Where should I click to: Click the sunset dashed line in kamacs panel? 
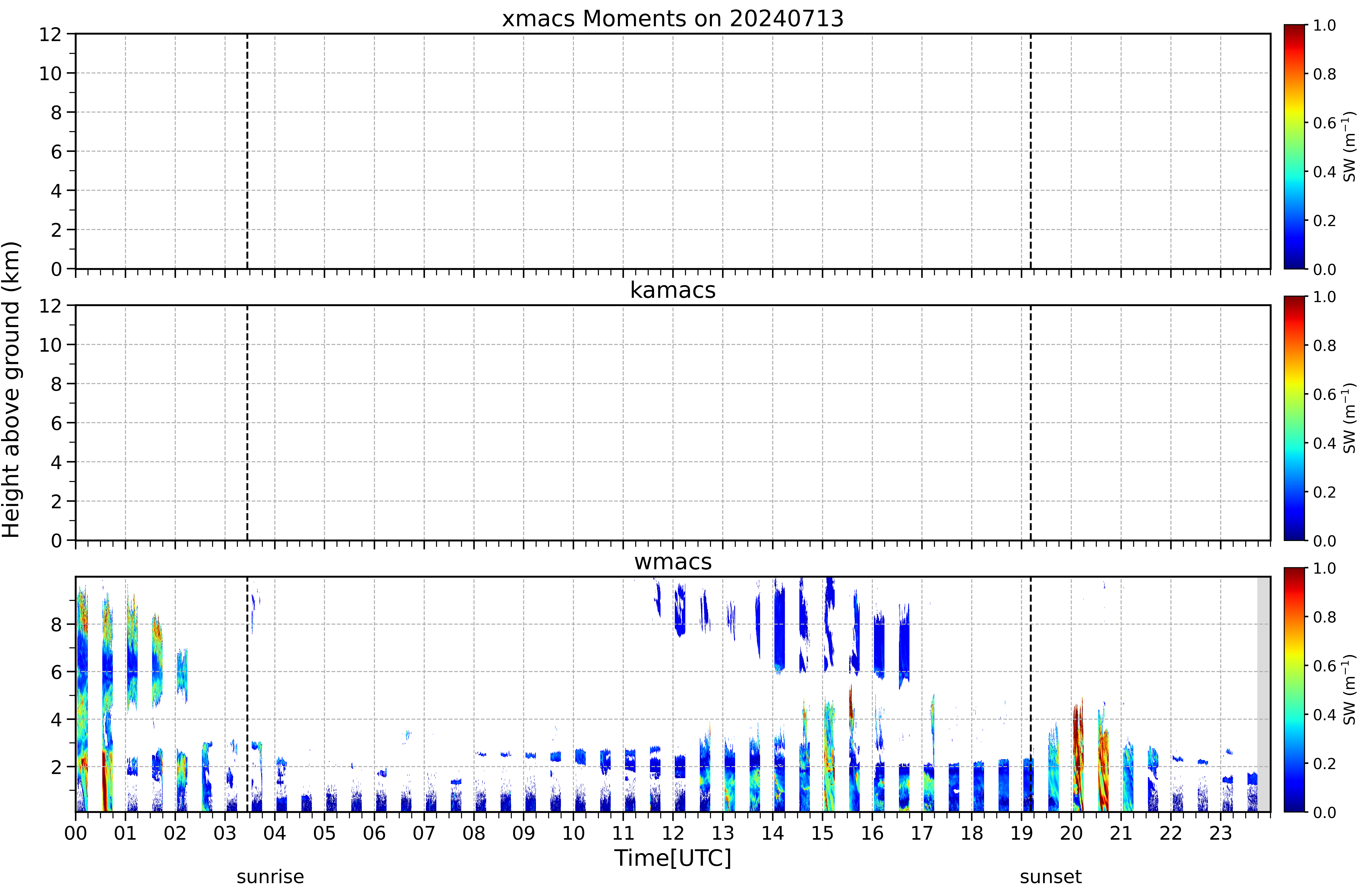(x=1030, y=423)
